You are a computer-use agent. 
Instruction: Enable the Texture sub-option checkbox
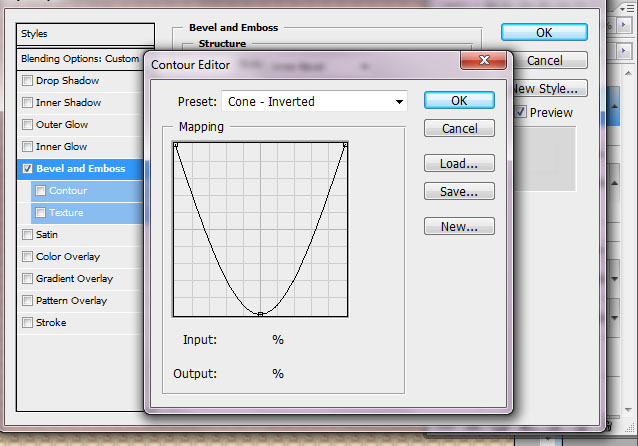[x=41, y=213]
